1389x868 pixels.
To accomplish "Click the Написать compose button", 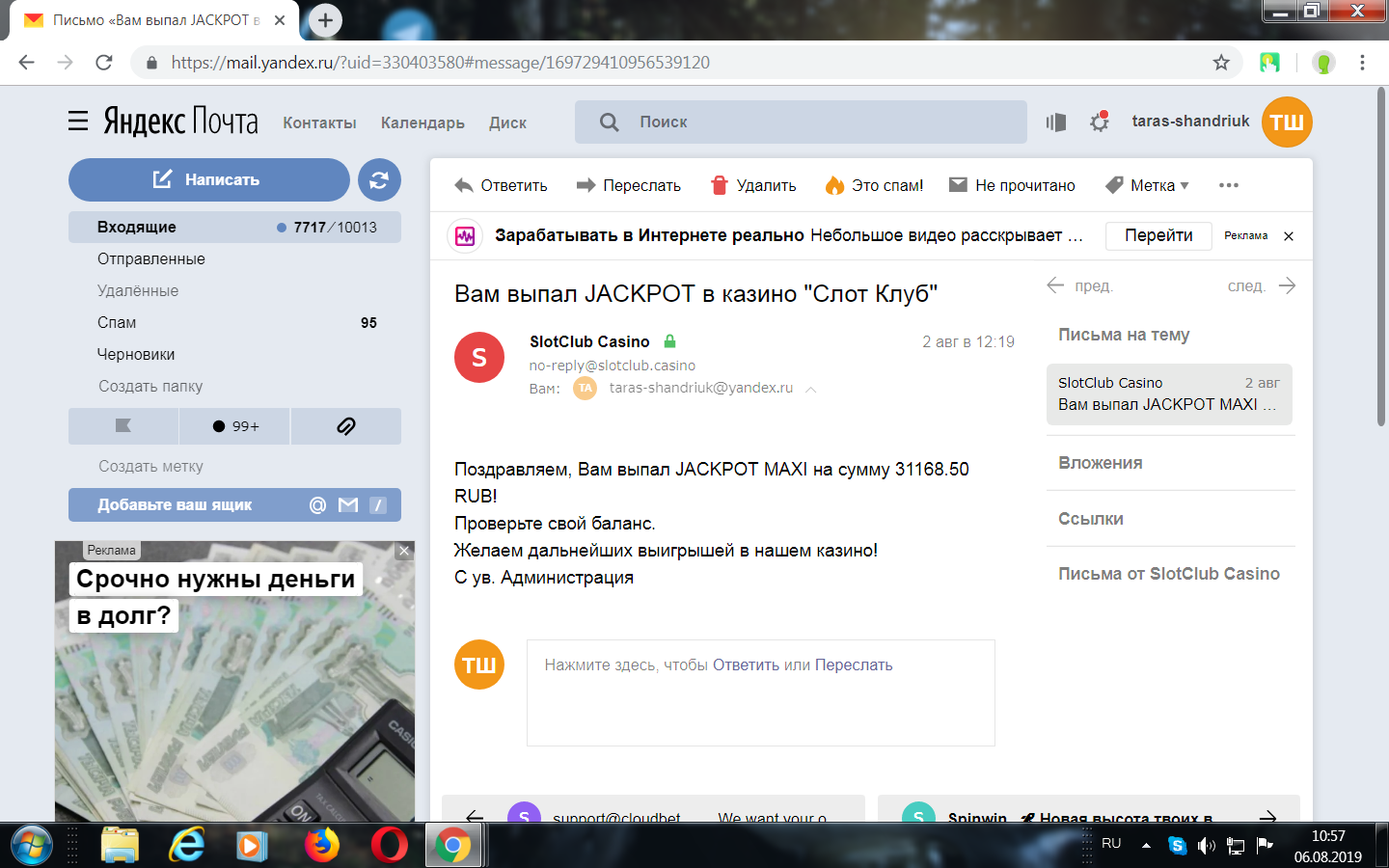I will [x=208, y=179].
